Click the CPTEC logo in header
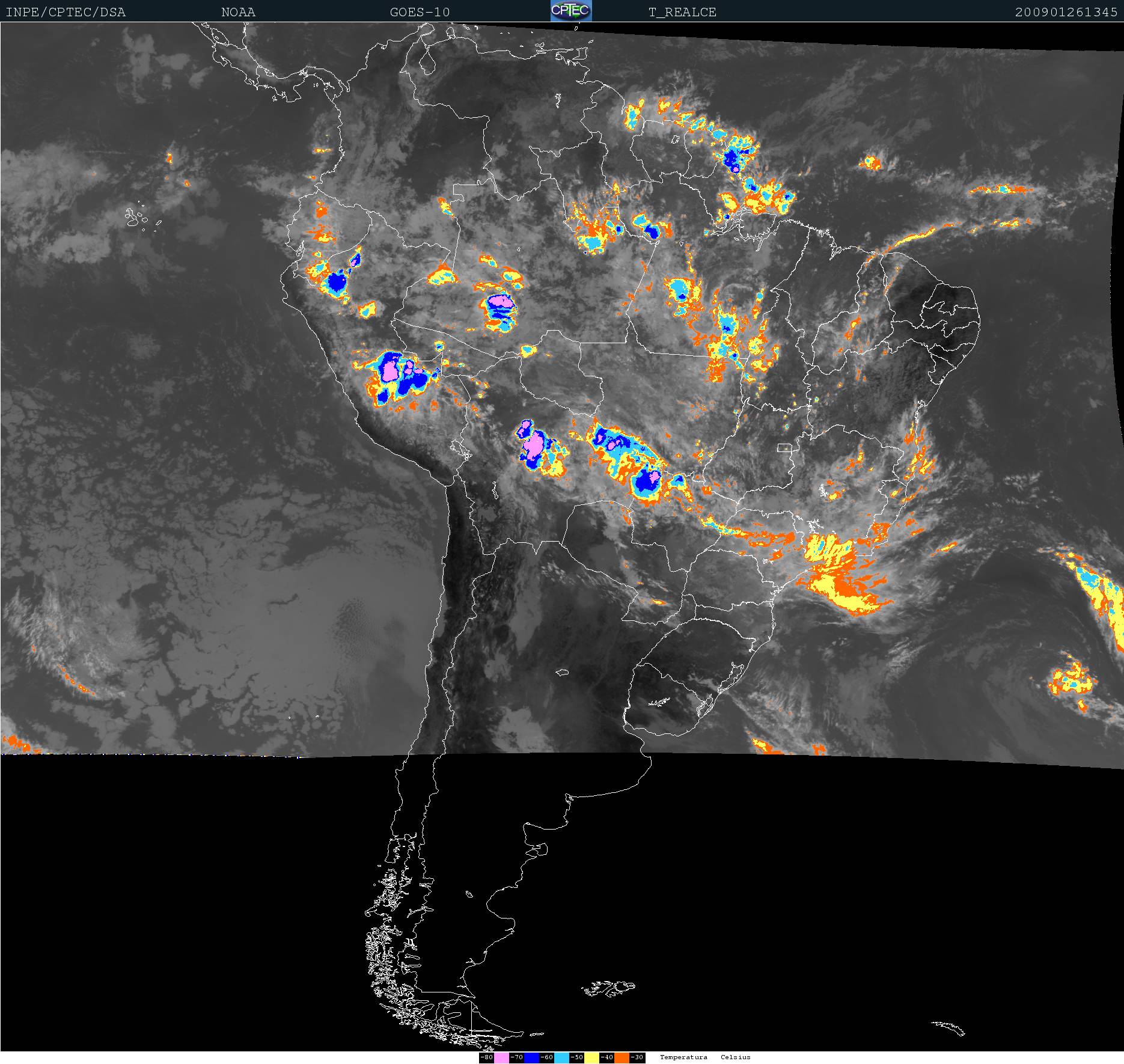The image size is (1124, 1064). (570, 11)
